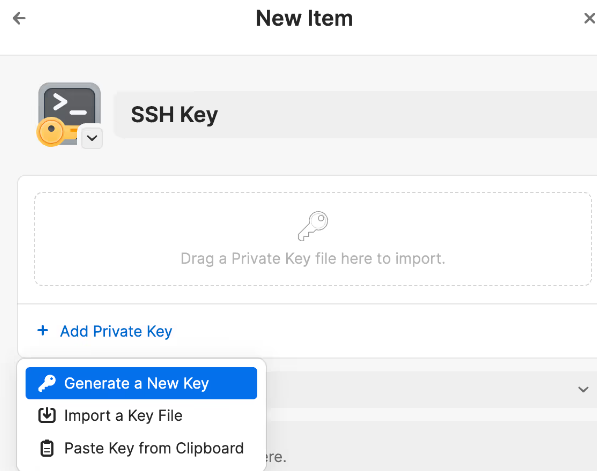
Task: Go back using the left arrow
Action: click(x=19, y=18)
